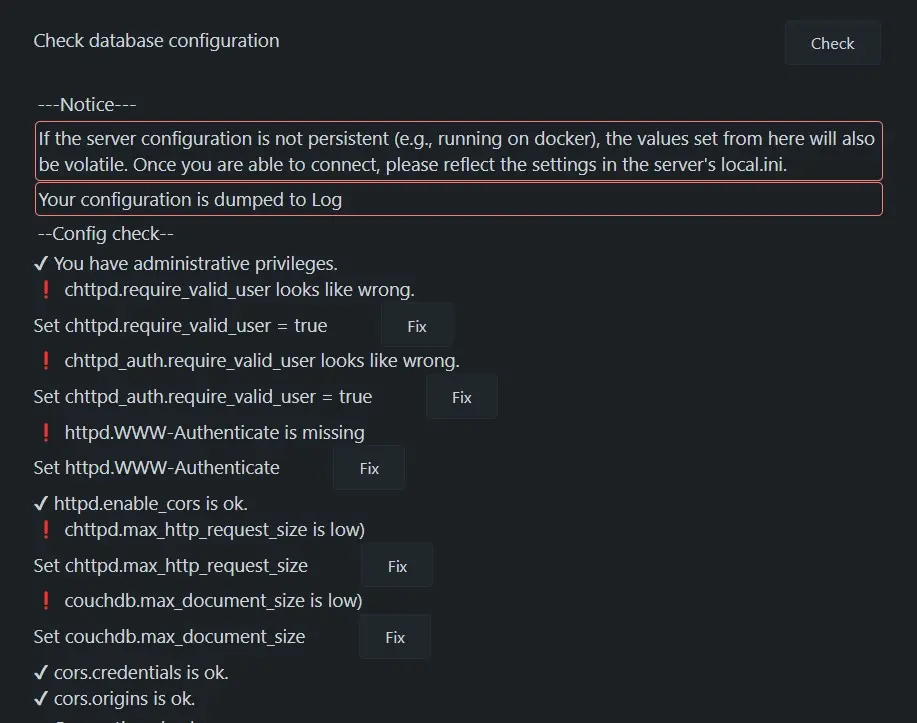Click red exclamation beside chttpd.require_valid_user warning
The width and height of the screenshot is (917, 723).
(45, 290)
